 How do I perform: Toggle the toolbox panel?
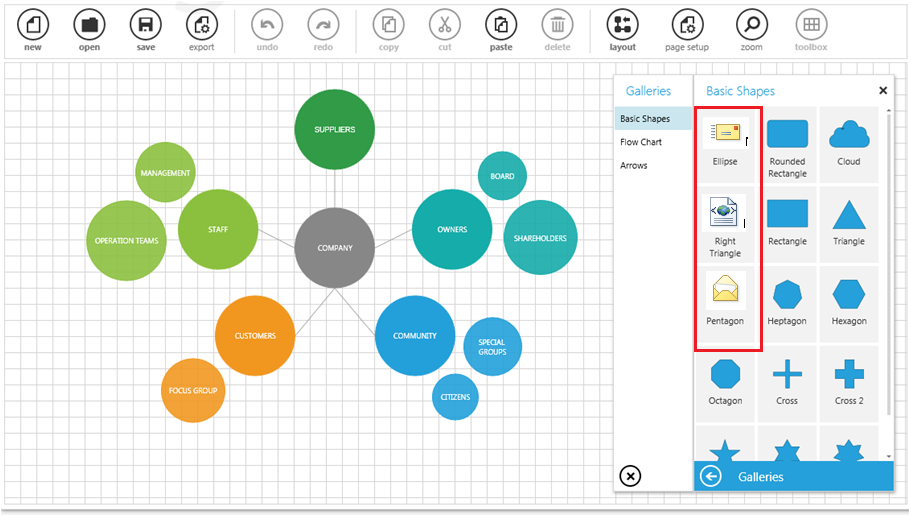(x=811, y=25)
